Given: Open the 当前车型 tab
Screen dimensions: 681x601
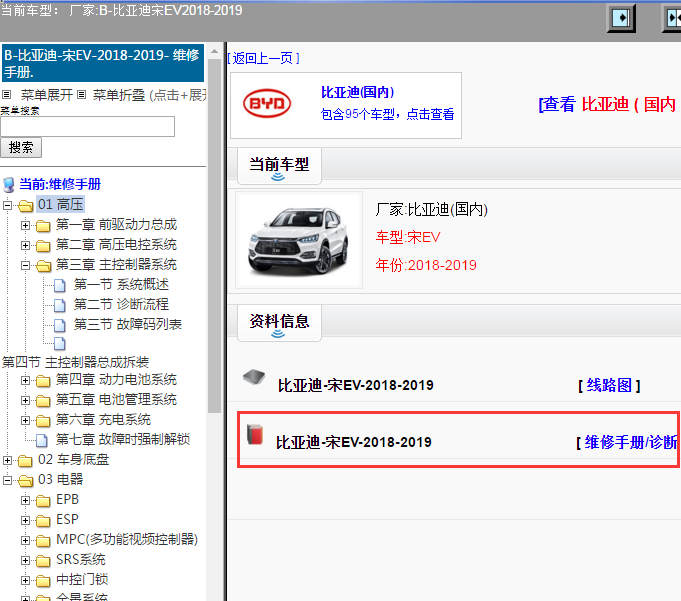Looking at the screenshot, I should 279,166.
